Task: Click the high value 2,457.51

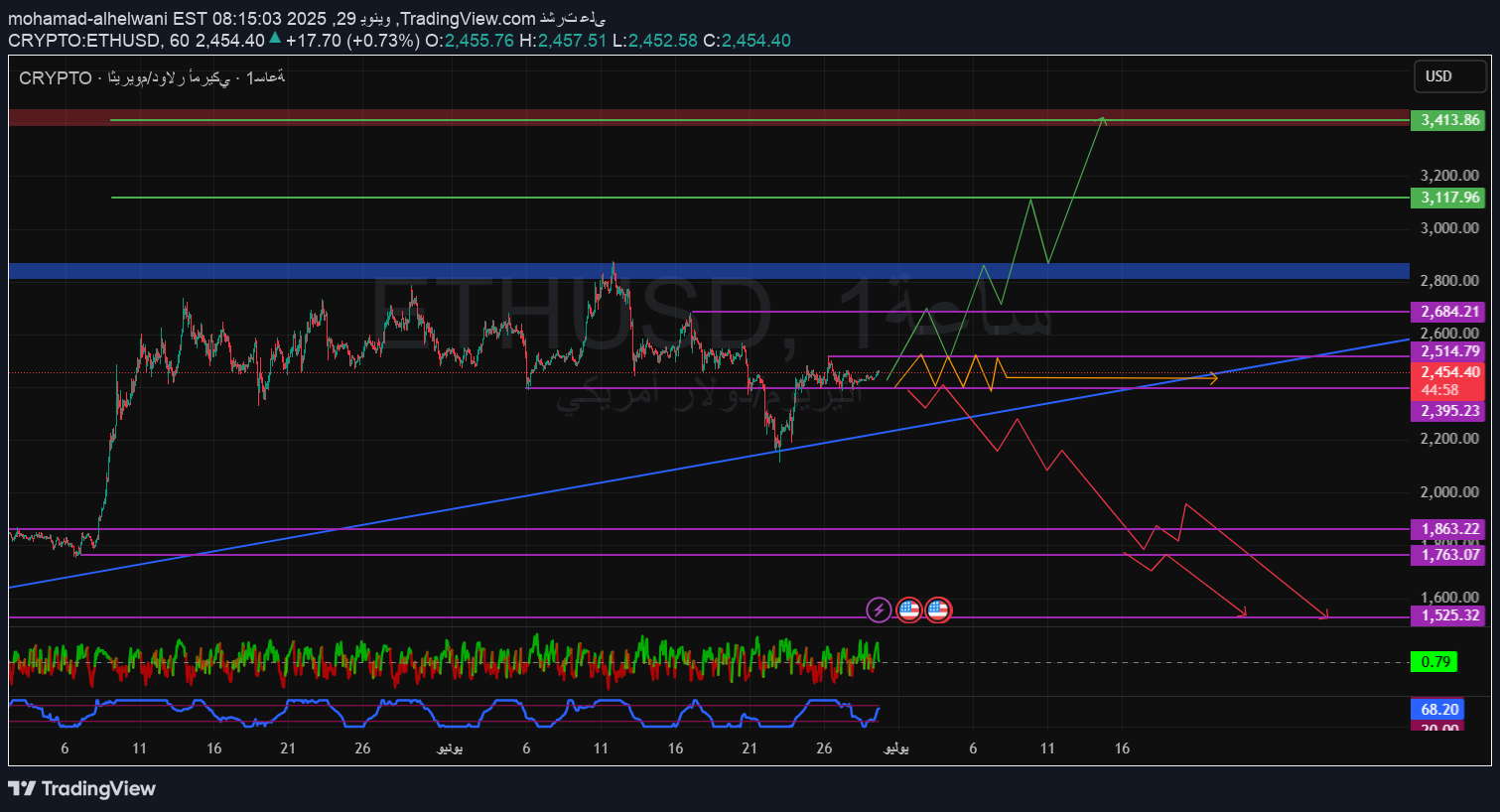Action: (572, 41)
